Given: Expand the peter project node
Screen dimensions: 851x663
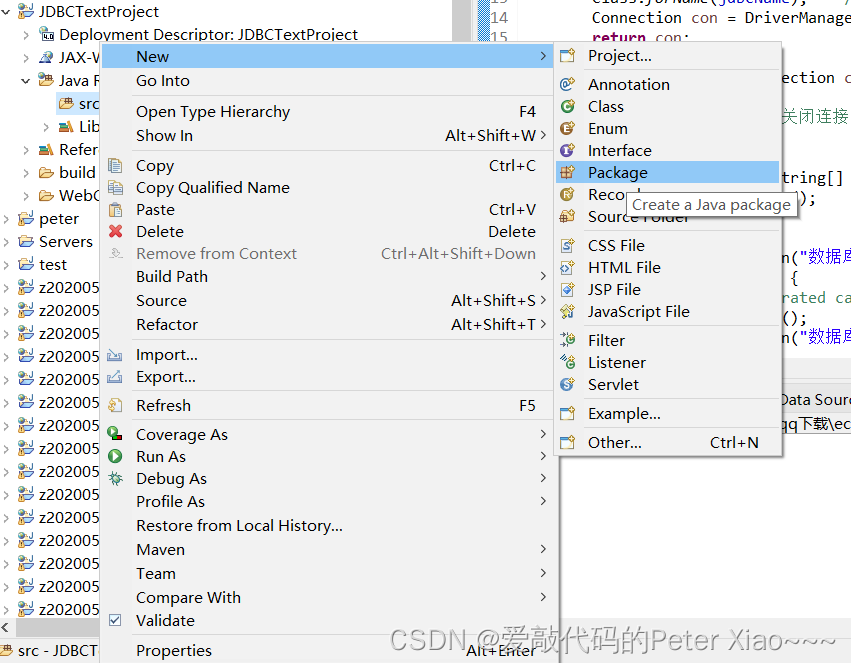Looking at the screenshot, I should 6,219.
